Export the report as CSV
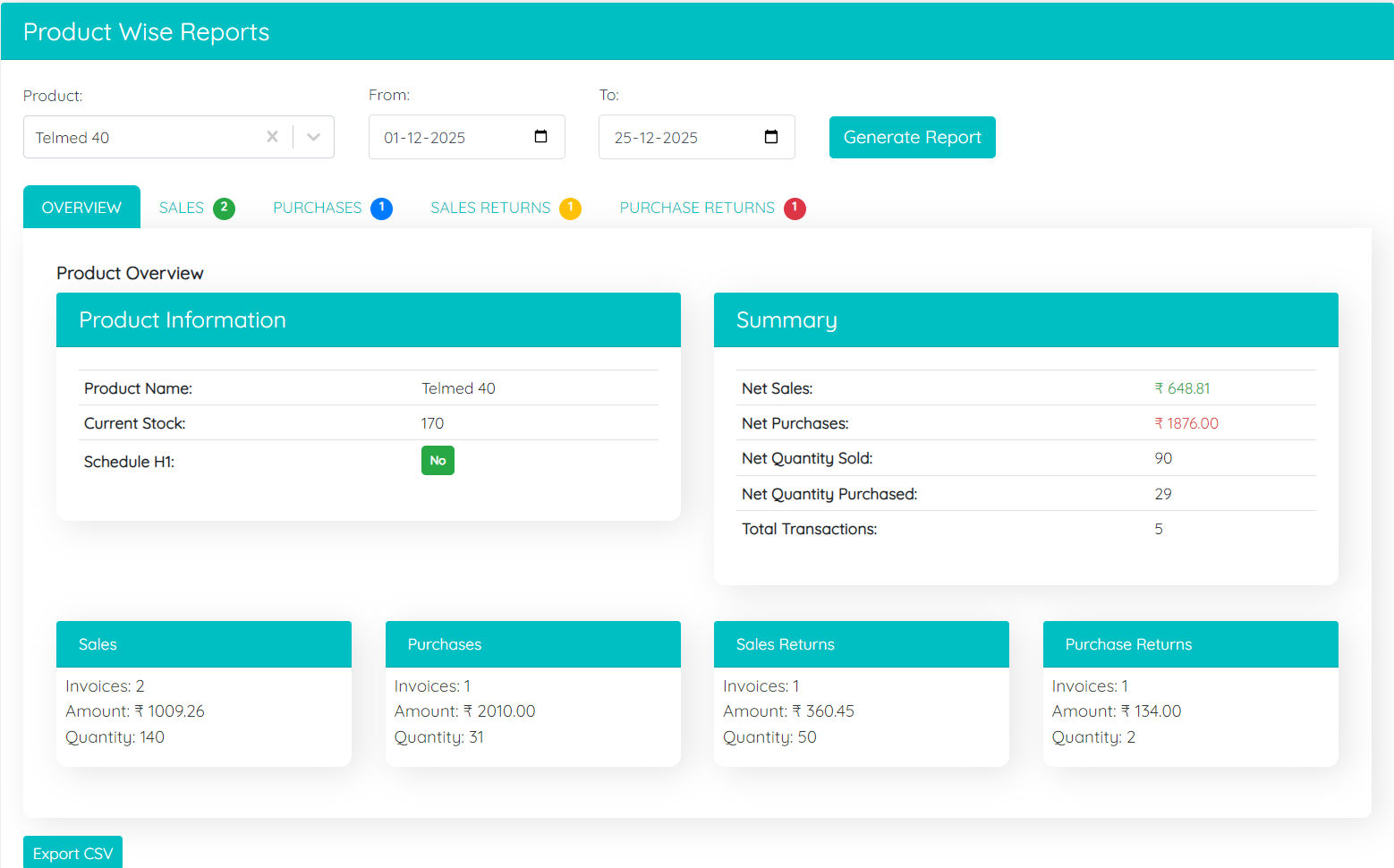The width and height of the screenshot is (1394, 868). [72, 853]
